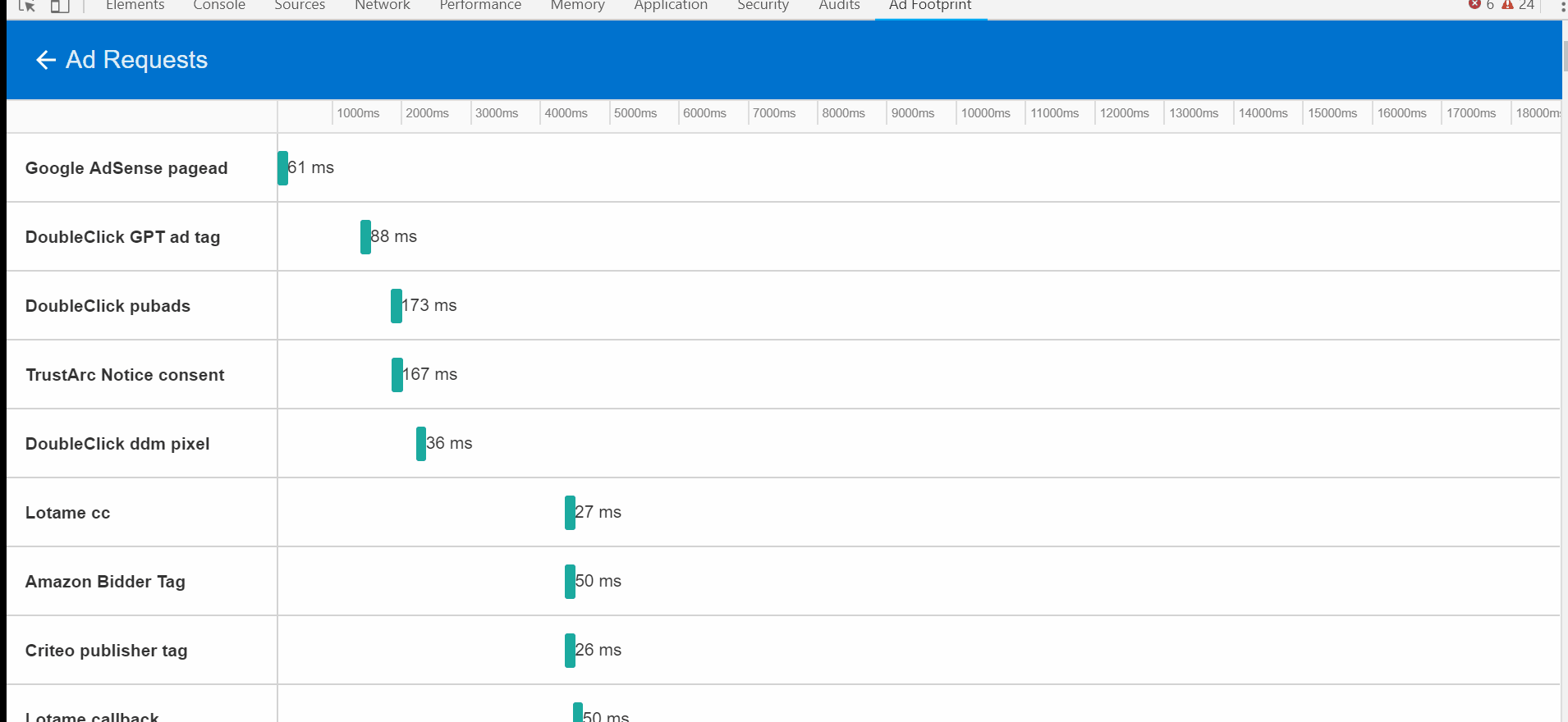Click the DoubleClick GPT ad tag bar
Image resolution: width=1568 pixels, height=722 pixels.
365,237
